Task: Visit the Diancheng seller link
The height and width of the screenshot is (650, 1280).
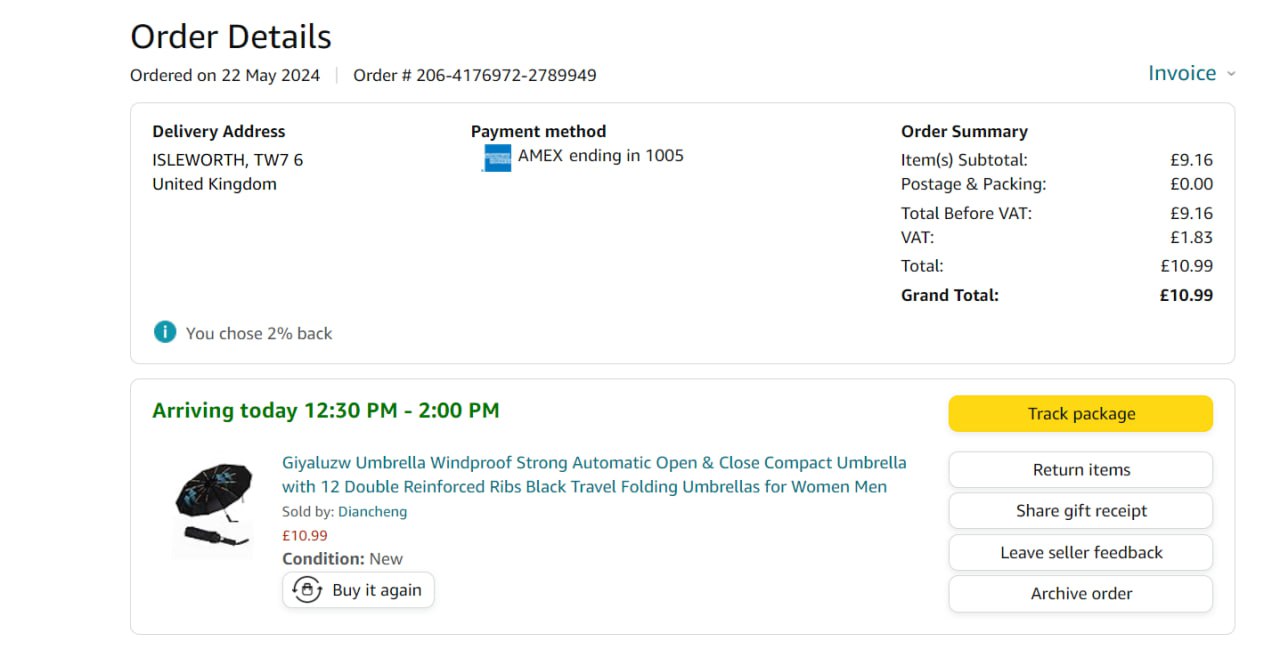Action: tap(372, 511)
